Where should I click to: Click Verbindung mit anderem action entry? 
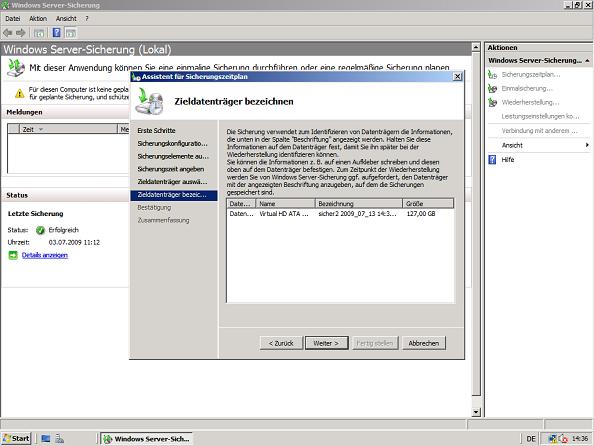point(540,131)
